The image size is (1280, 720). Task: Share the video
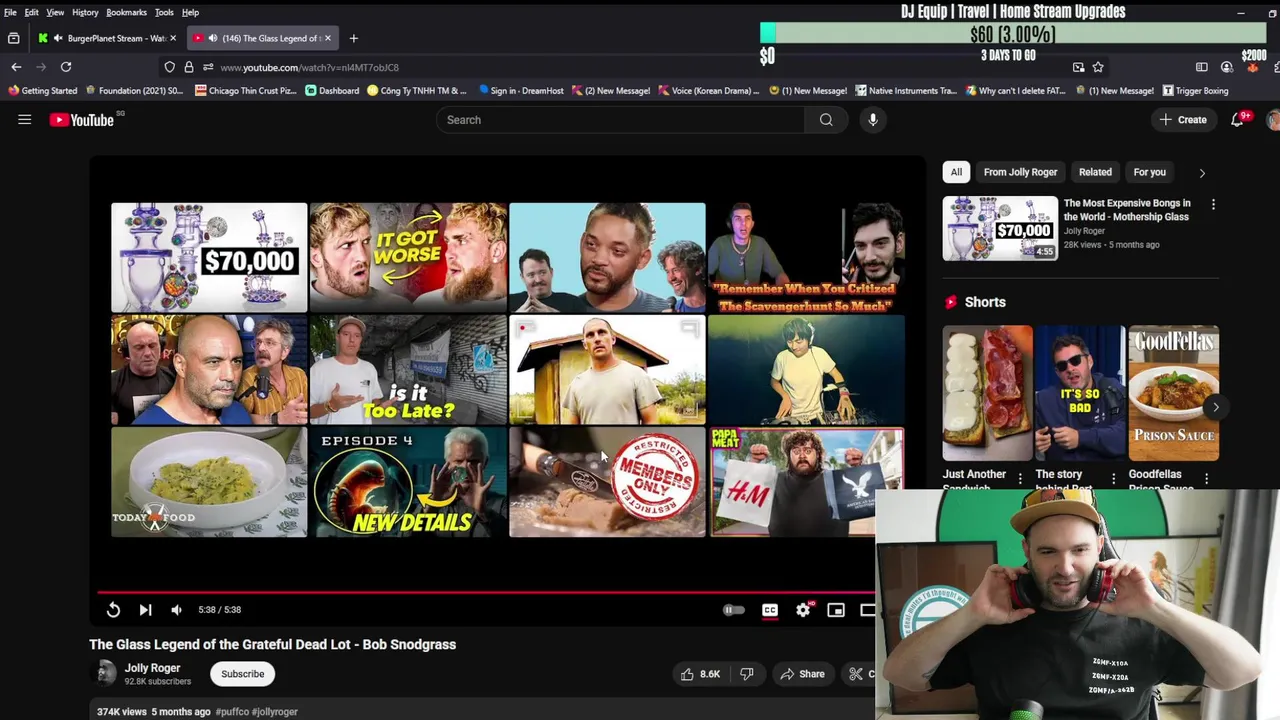tap(802, 674)
